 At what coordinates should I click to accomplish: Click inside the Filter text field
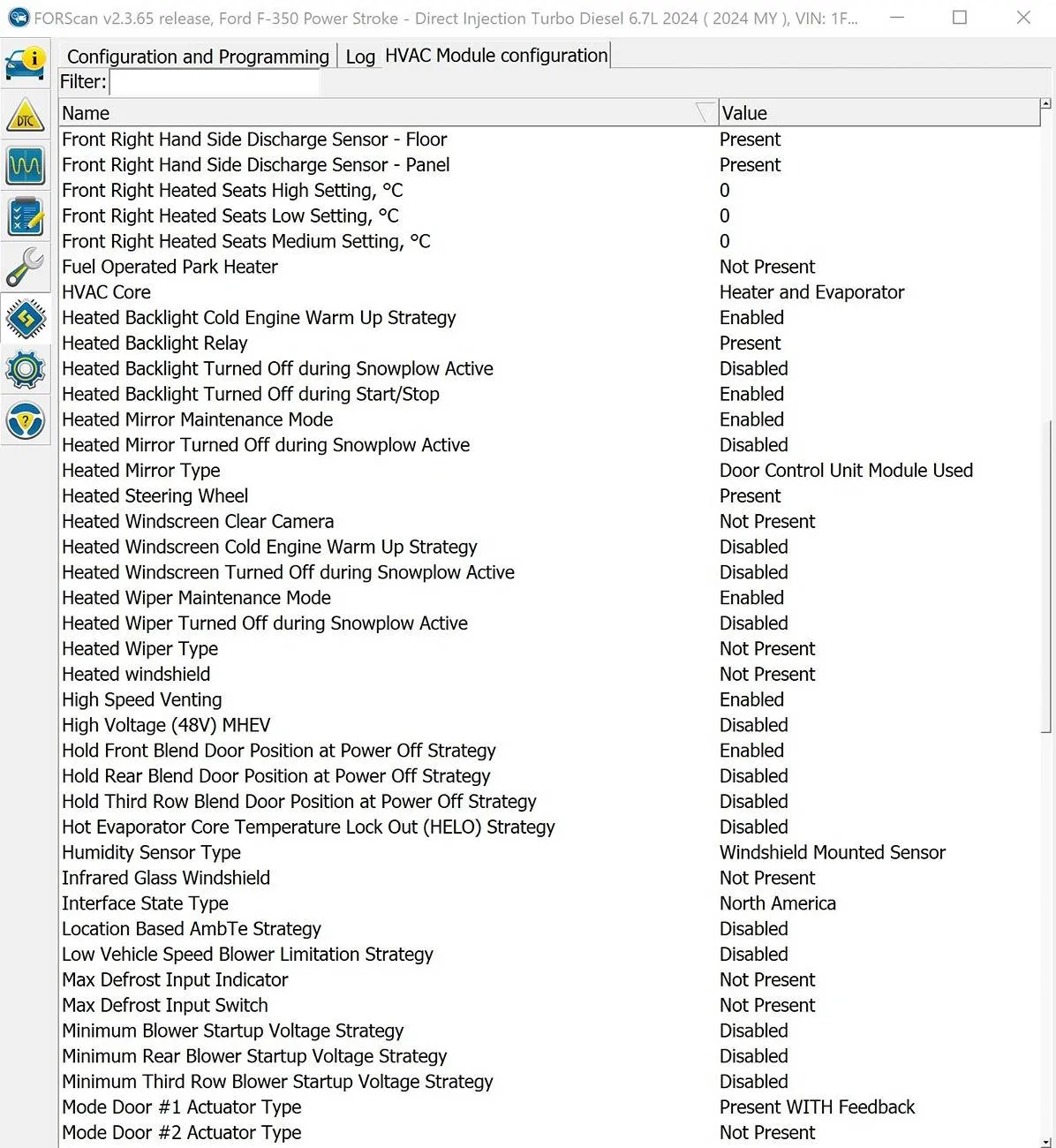214,82
